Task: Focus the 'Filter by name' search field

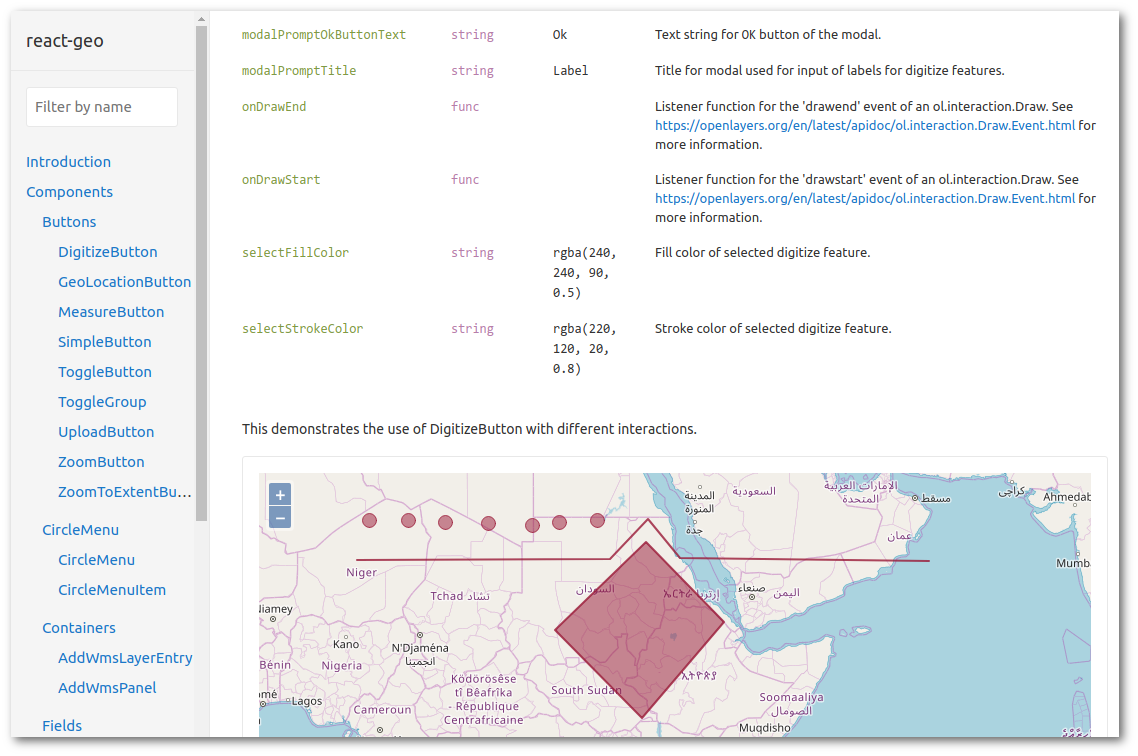Action: 102,107
